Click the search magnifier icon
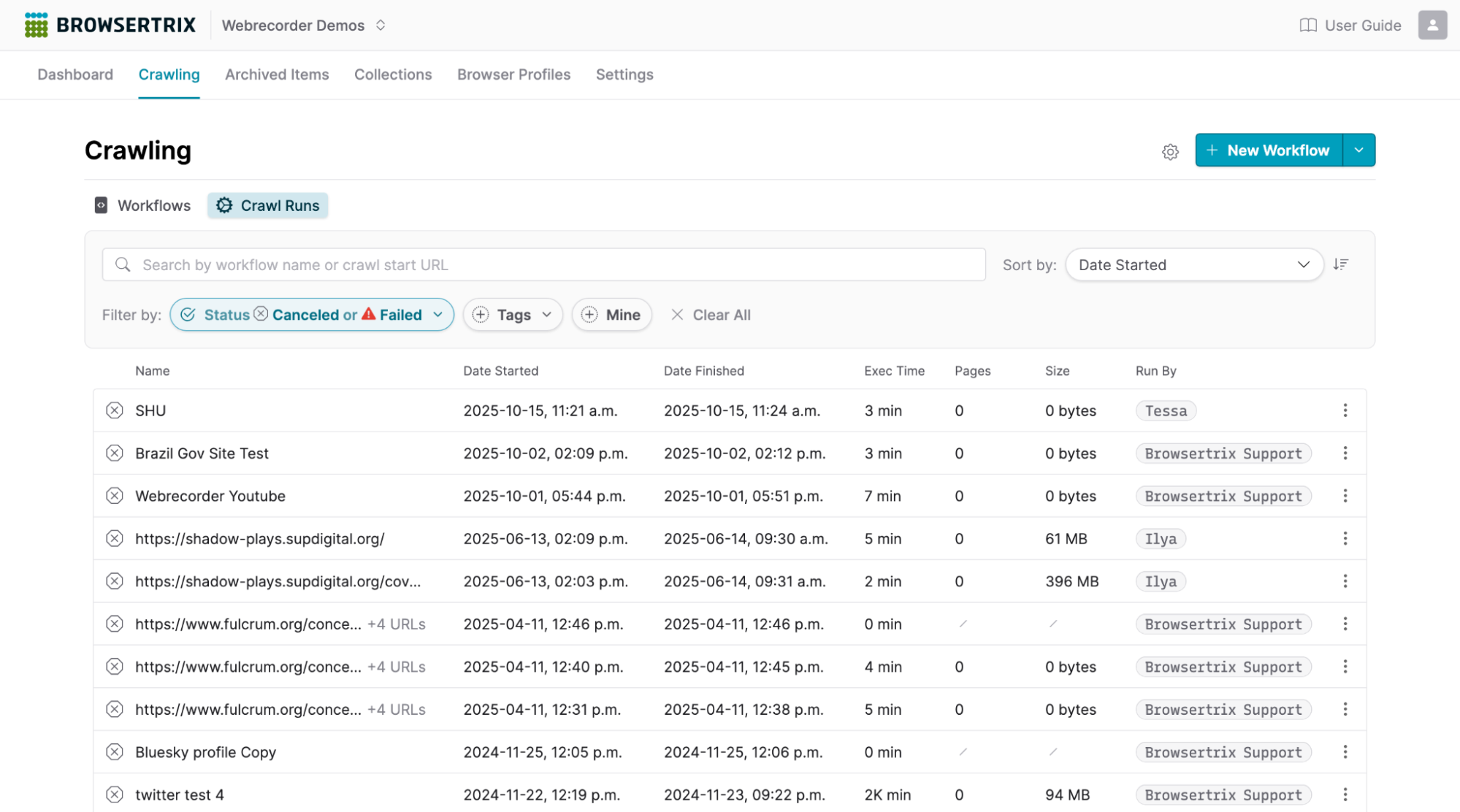The image size is (1460, 812). pyautogui.click(x=123, y=264)
